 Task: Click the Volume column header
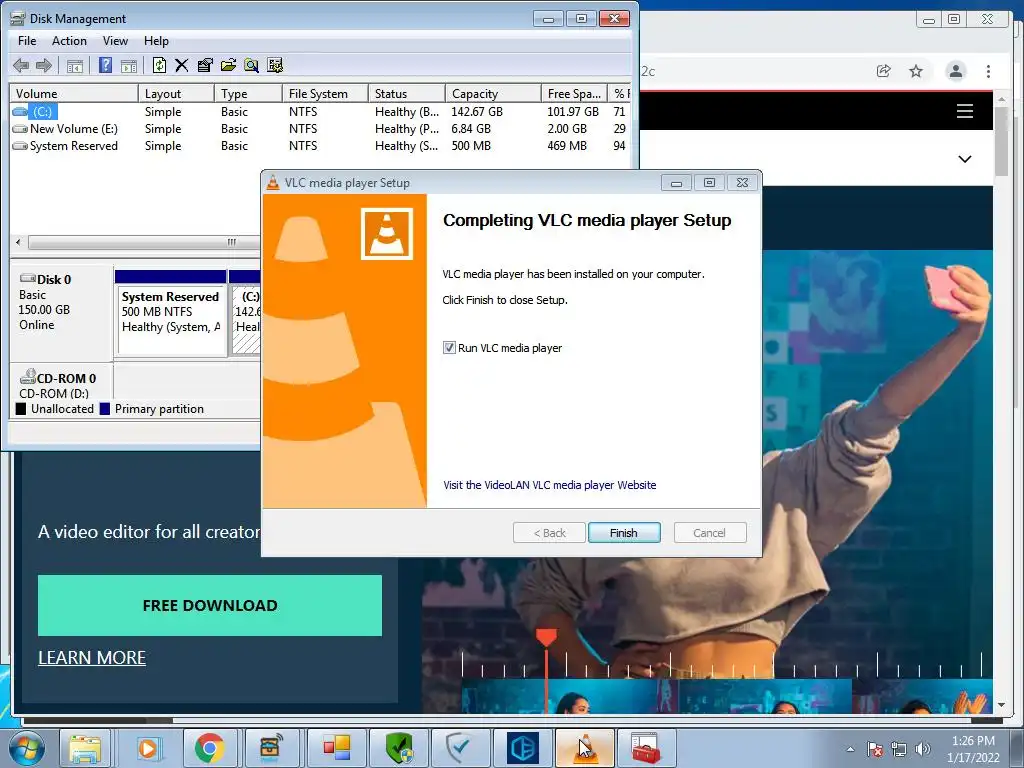(73, 94)
